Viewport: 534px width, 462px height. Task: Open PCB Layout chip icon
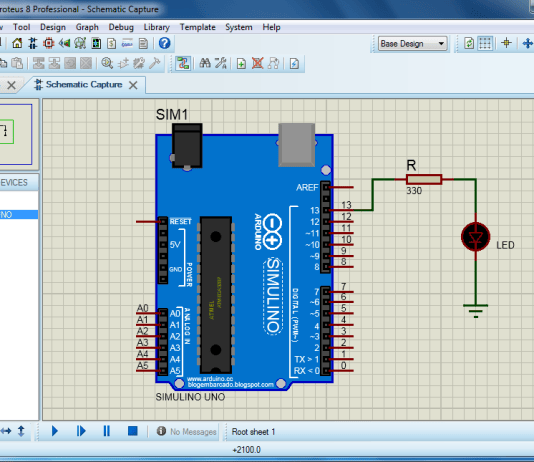click(x=49, y=43)
